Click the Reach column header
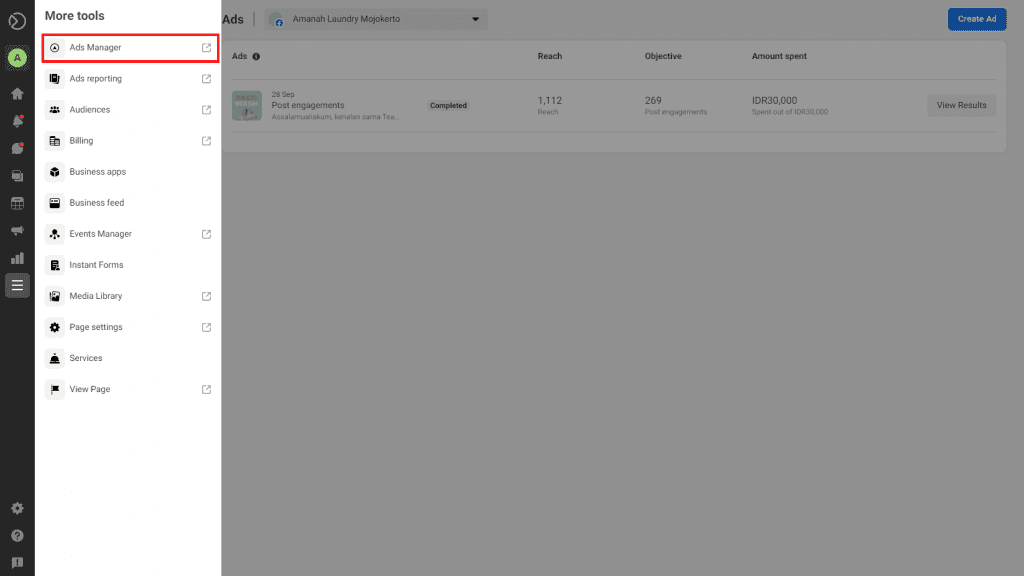1024x576 pixels. point(550,56)
